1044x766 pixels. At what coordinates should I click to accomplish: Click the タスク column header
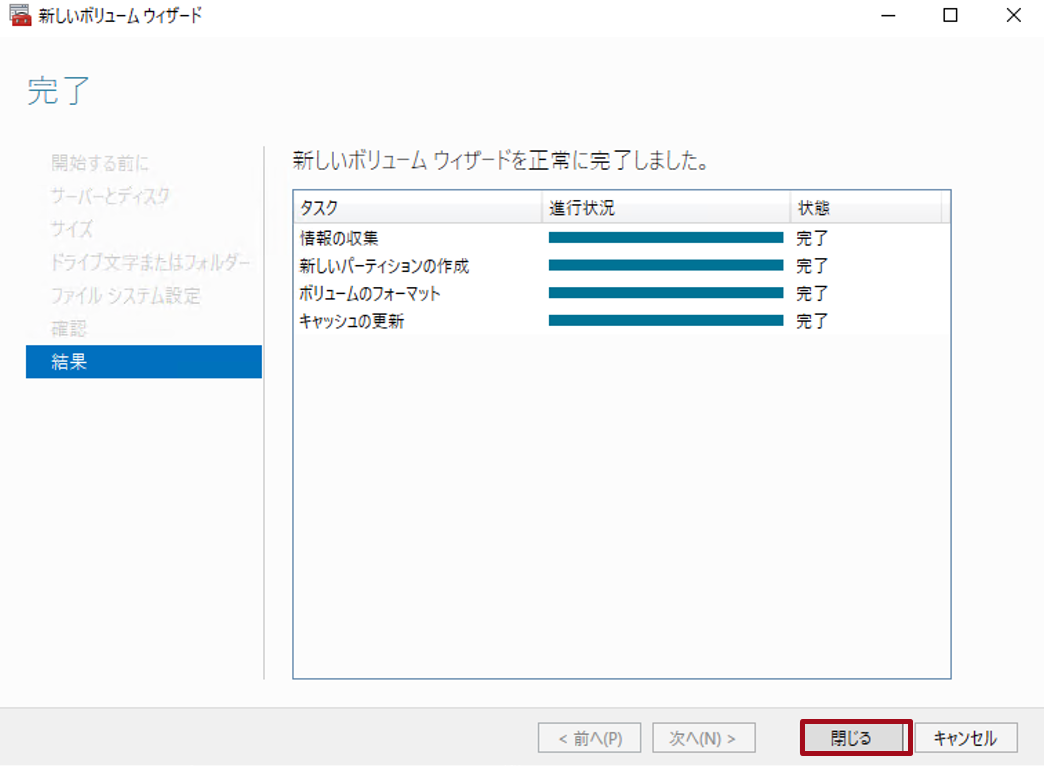(x=320, y=207)
